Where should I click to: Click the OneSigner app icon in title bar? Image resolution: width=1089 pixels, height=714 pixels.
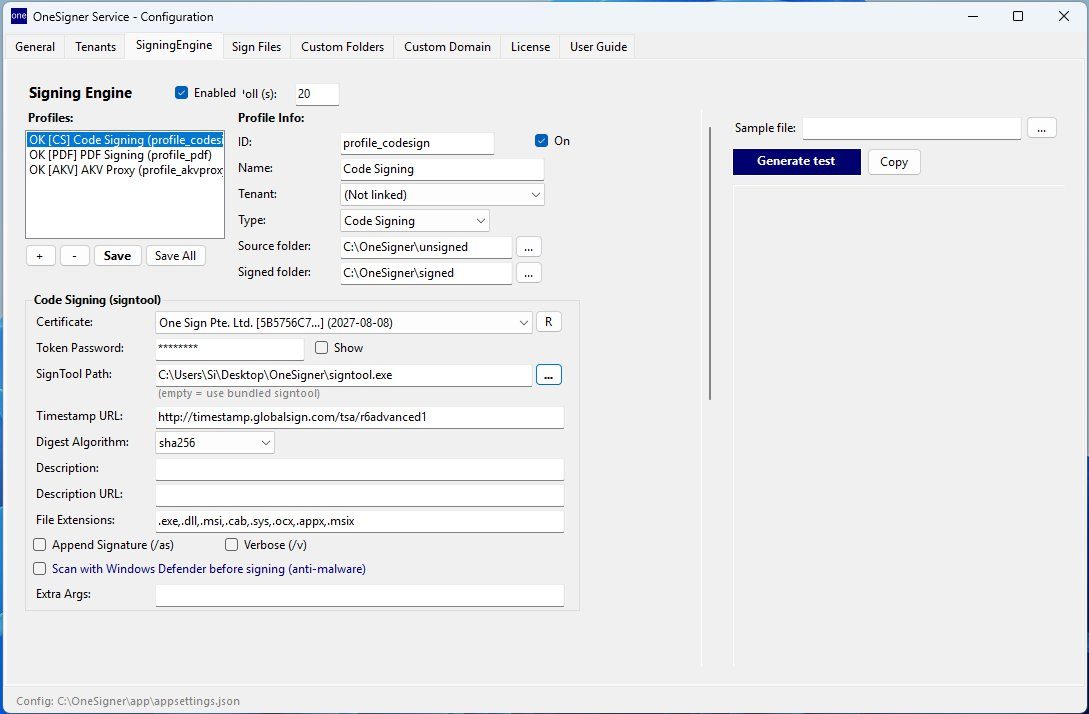click(19, 16)
